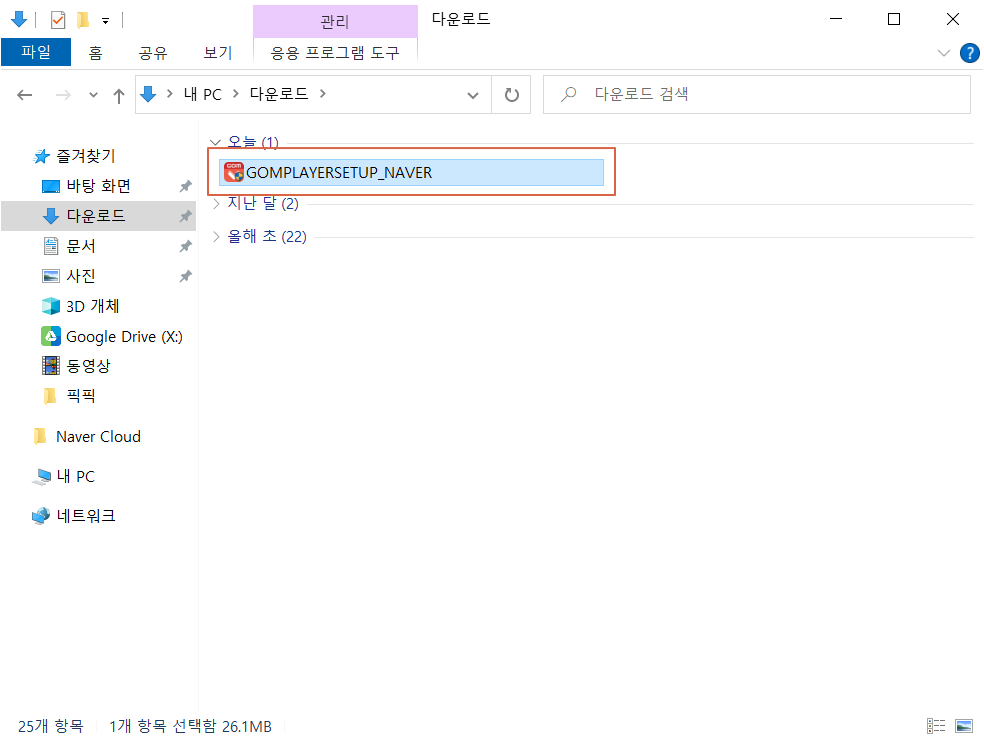Open Help with the question mark icon
This screenshot has height=742, width=984.
click(970, 53)
